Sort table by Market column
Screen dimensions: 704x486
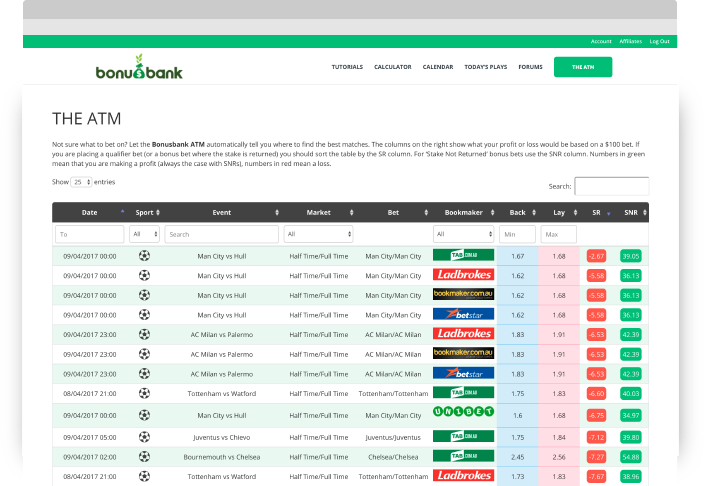319,212
